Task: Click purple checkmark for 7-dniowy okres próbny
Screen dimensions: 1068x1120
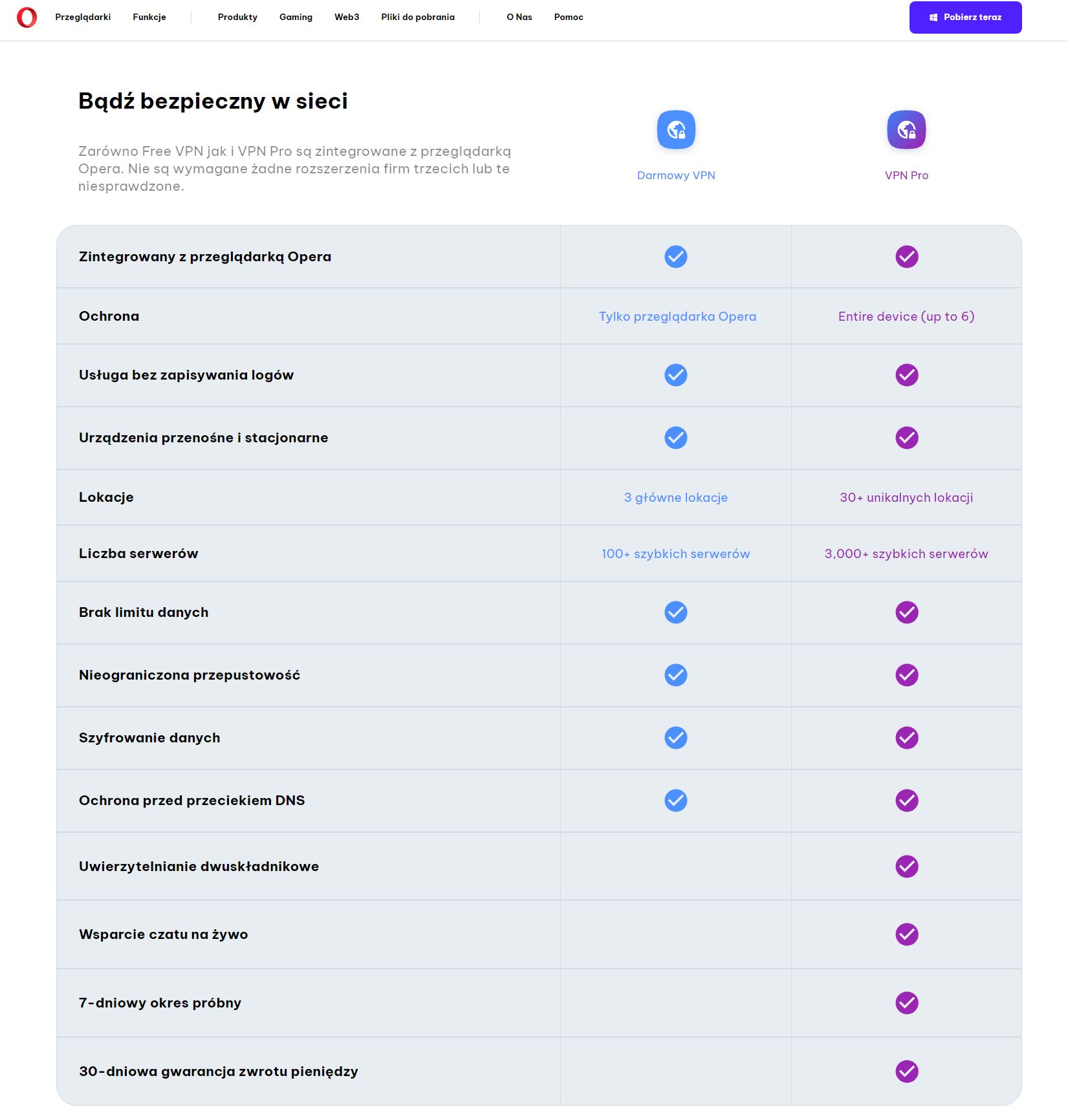Action: pos(907,1003)
